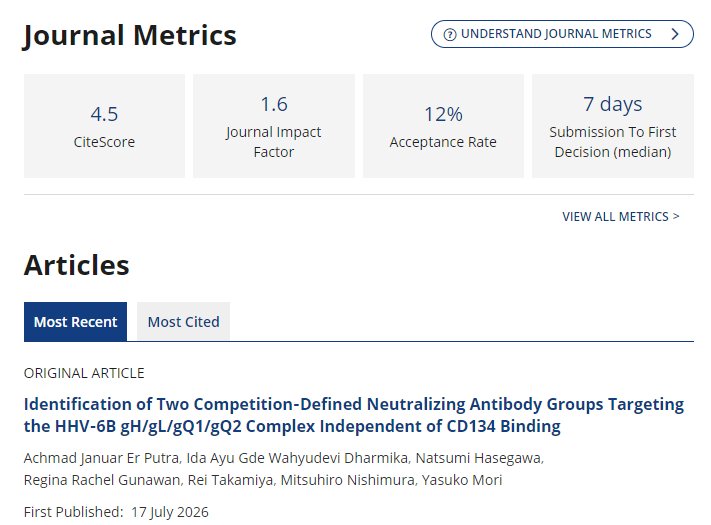Screen dimensions: 711x525
Task: Click author Achmad Januar Er Putra
Action: 102,458
